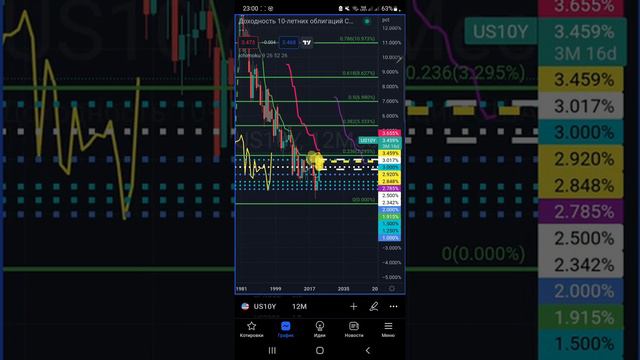Tap the plus add-indicator icon
640x360 pixels.
pyautogui.click(x=353, y=306)
